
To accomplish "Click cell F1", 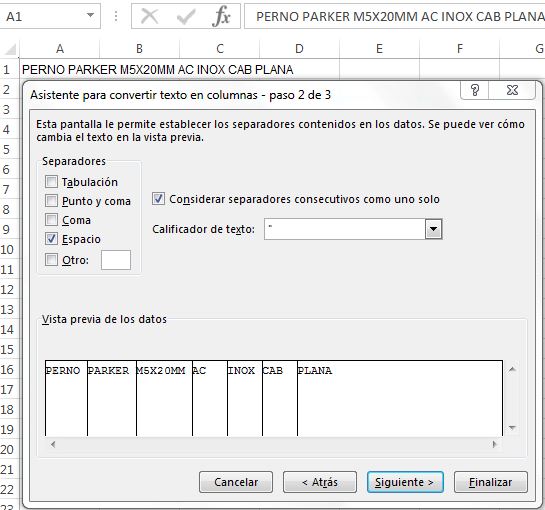I will point(459,70).
